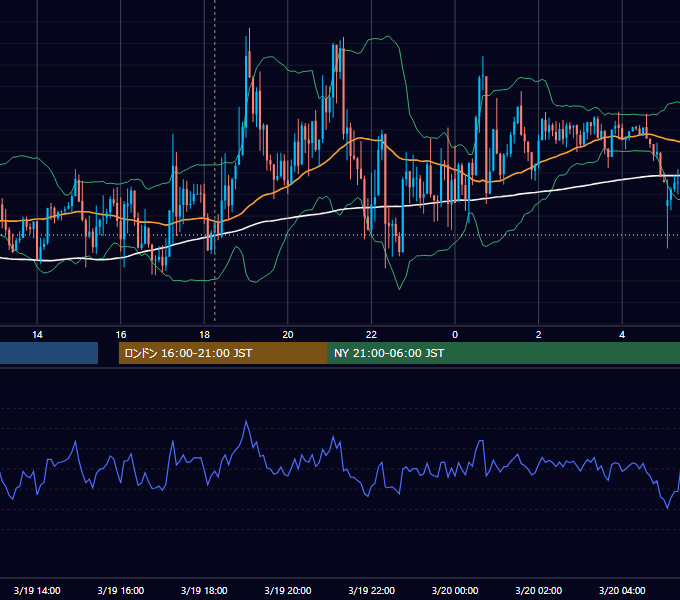
Task: Click the 3/19 18:00 time label
Action: [x=204, y=590]
